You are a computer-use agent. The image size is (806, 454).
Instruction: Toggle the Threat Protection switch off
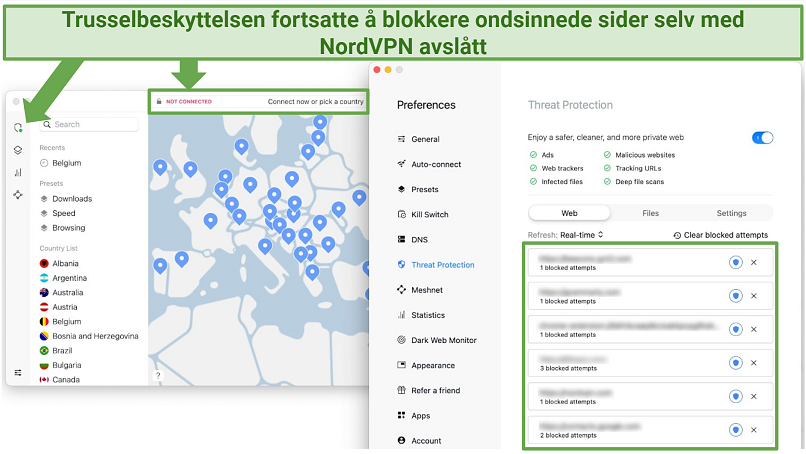tap(762, 138)
